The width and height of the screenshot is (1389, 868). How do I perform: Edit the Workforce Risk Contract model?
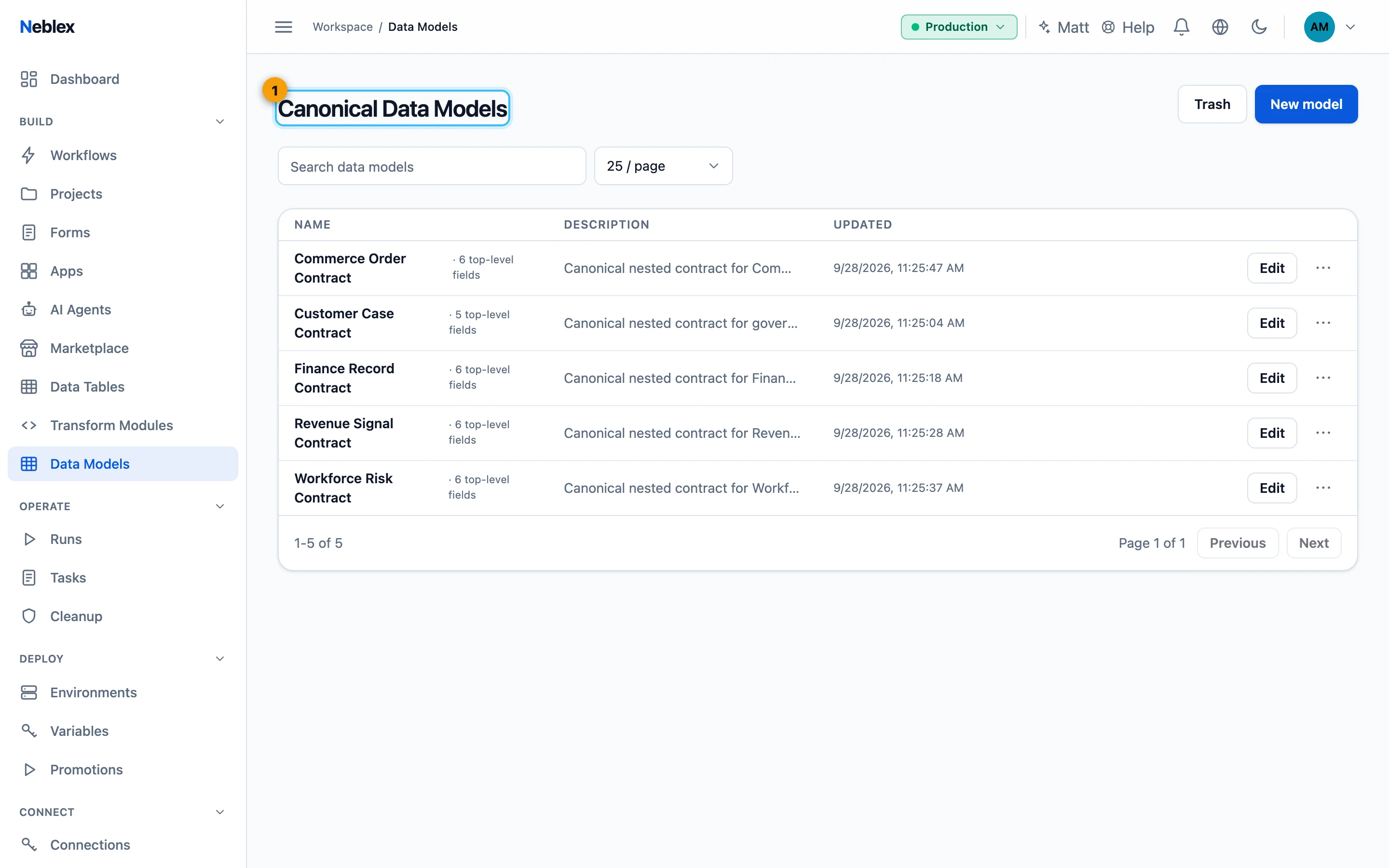pos(1272,488)
